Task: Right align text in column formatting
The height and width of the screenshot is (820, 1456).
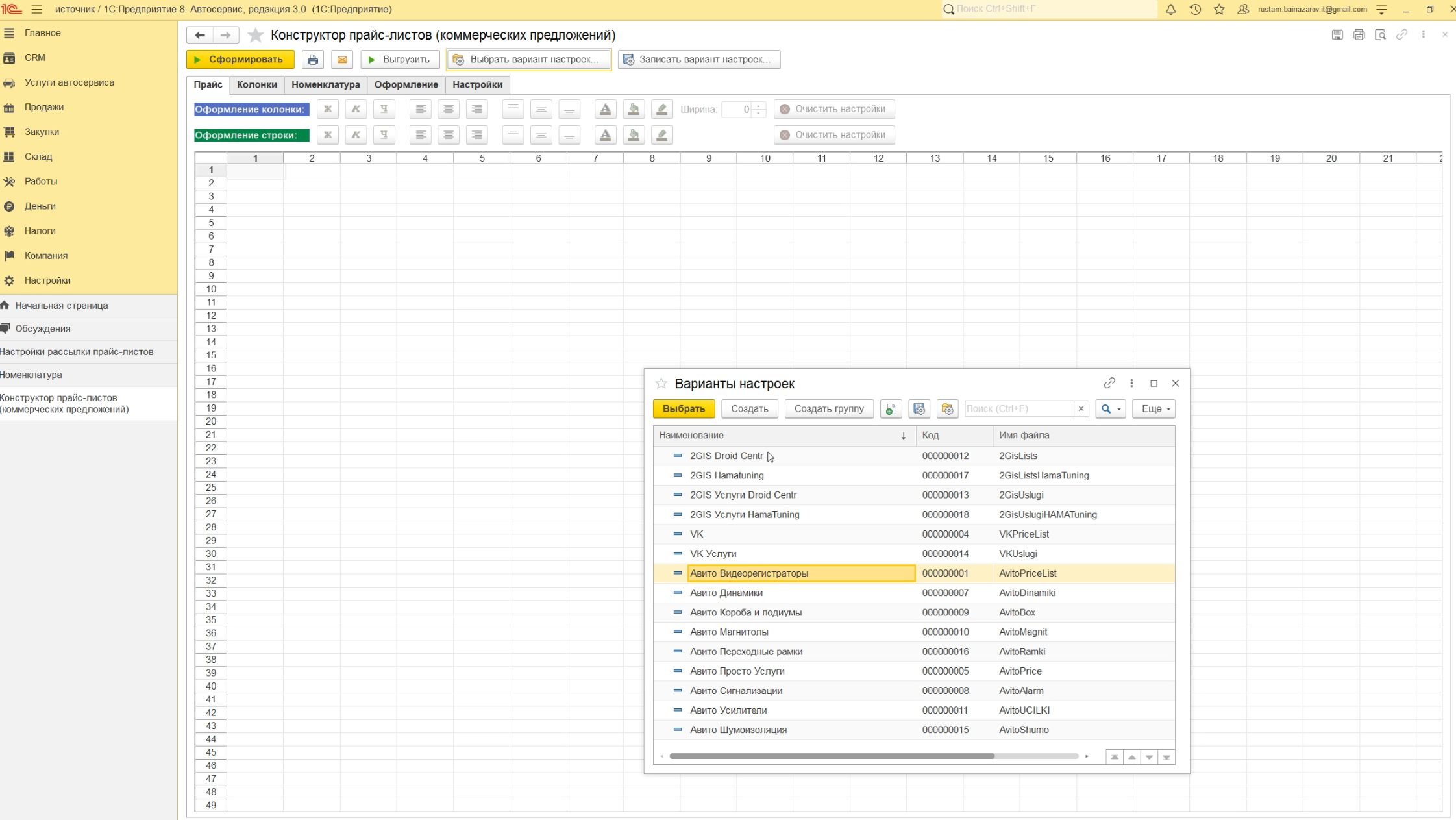Action: tap(477, 109)
